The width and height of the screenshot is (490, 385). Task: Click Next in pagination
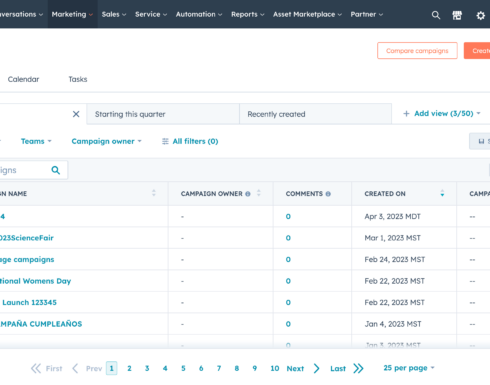[295, 368]
